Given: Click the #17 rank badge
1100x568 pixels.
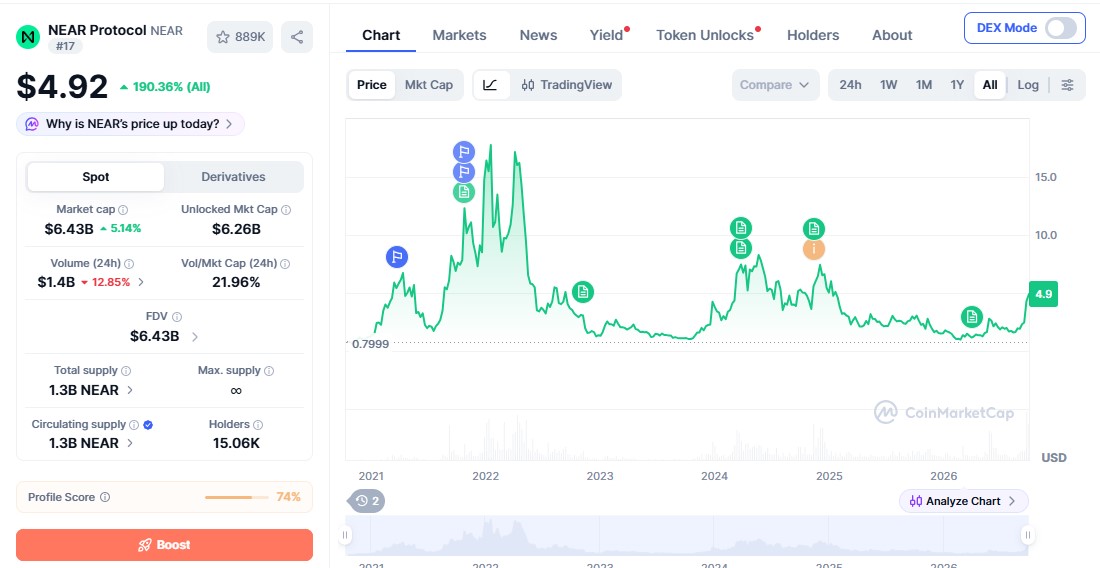Looking at the screenshot, I should point(65,46).
